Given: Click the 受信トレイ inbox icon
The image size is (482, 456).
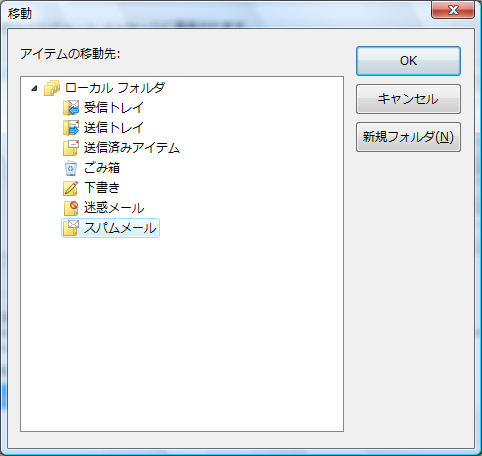Looking at the screenshot, I should pos(71,108).
